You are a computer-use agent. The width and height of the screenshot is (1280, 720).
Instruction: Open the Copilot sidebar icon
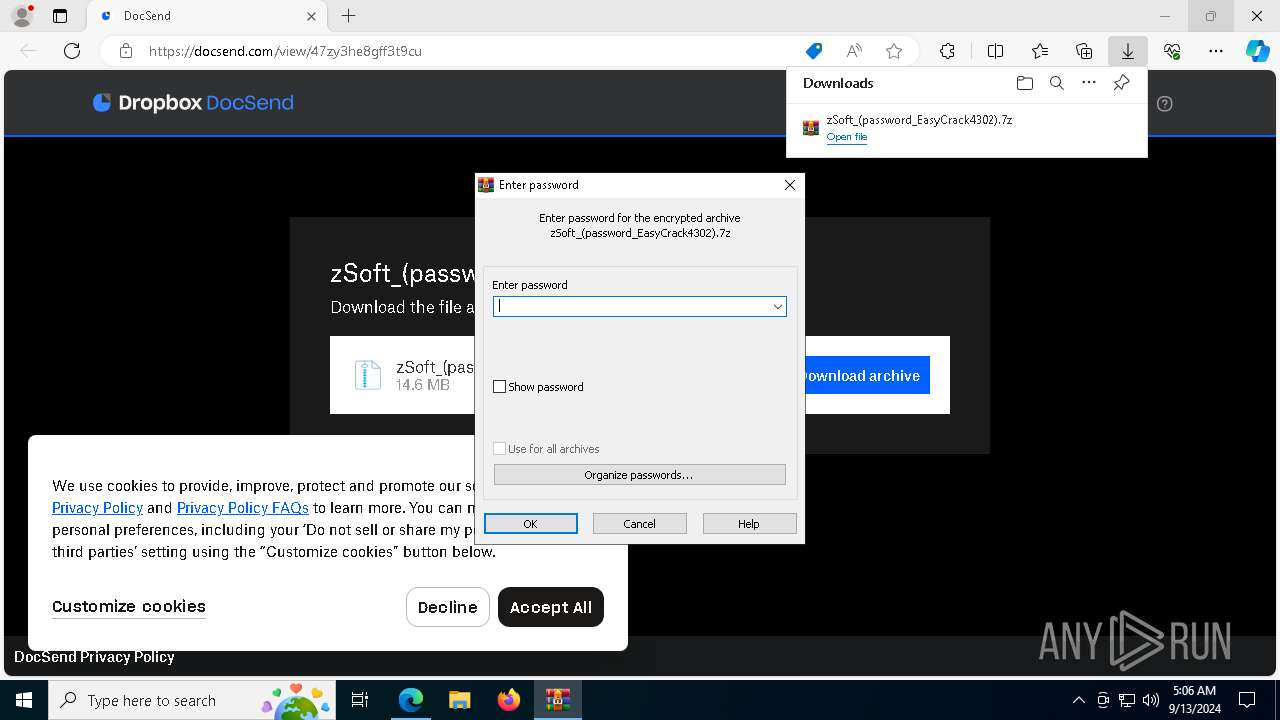tap(1258, 51)
